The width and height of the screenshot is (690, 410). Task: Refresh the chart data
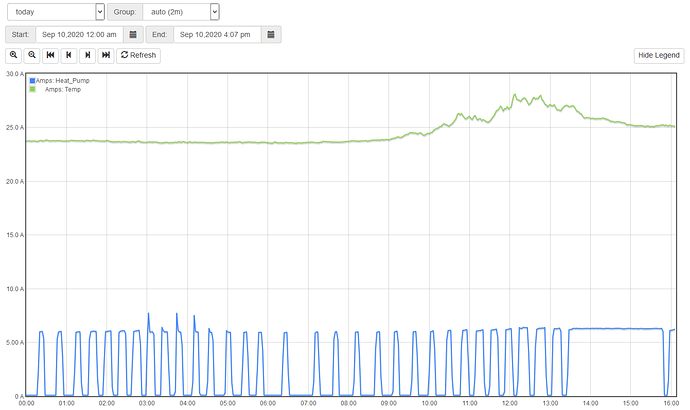pyautogui.click(x=138, y=55)
